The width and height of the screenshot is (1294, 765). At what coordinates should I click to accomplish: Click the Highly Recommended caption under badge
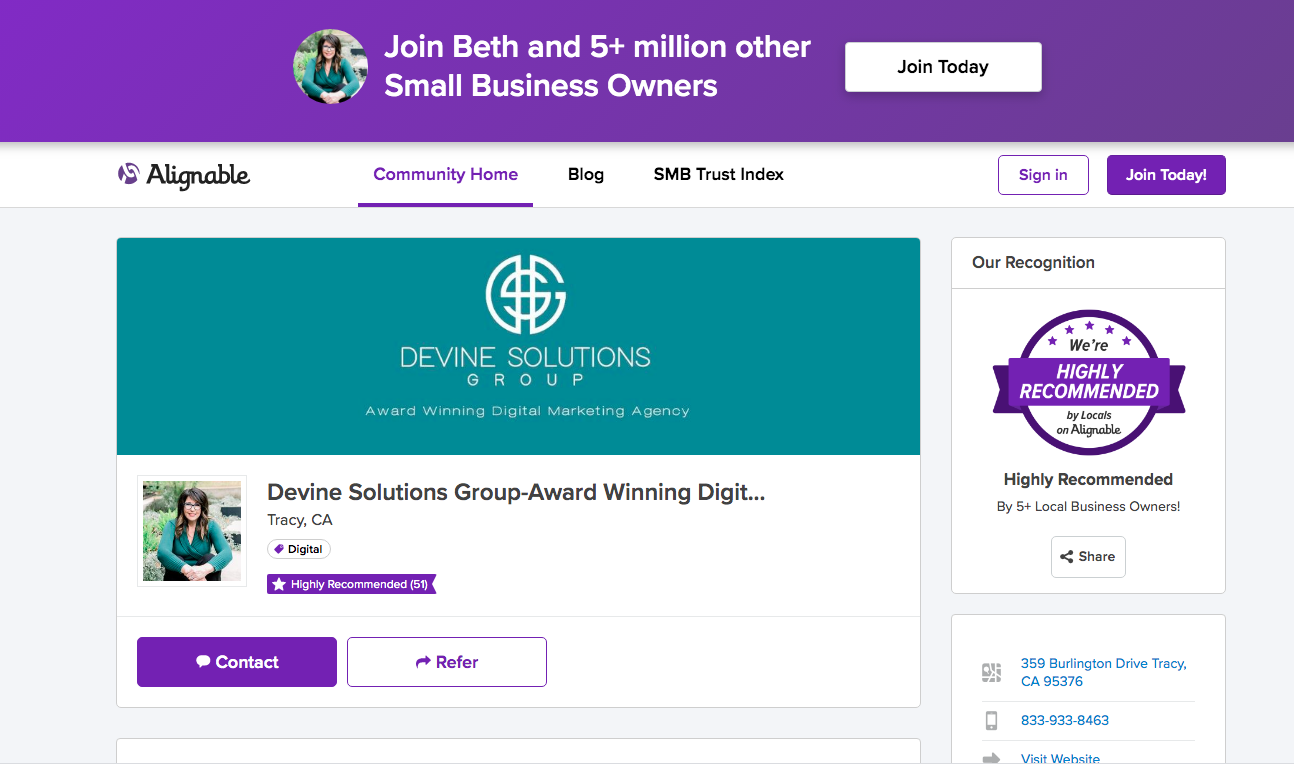[1088, 479]
